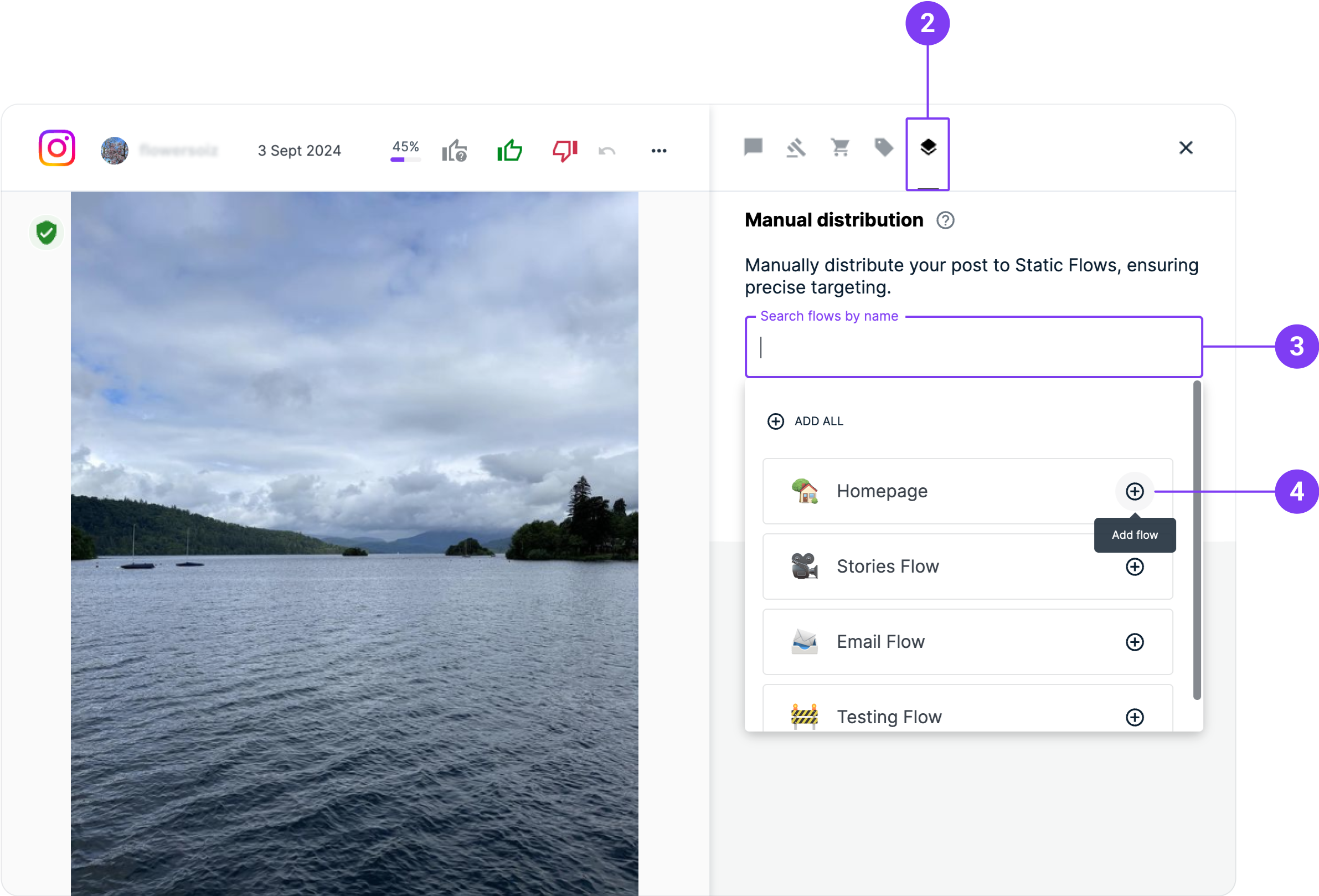The height and width of the screenshot is (896, 1319).
Task: Open the three-dots more options menu
Action: pyautogui.click(x=658, y=151)
